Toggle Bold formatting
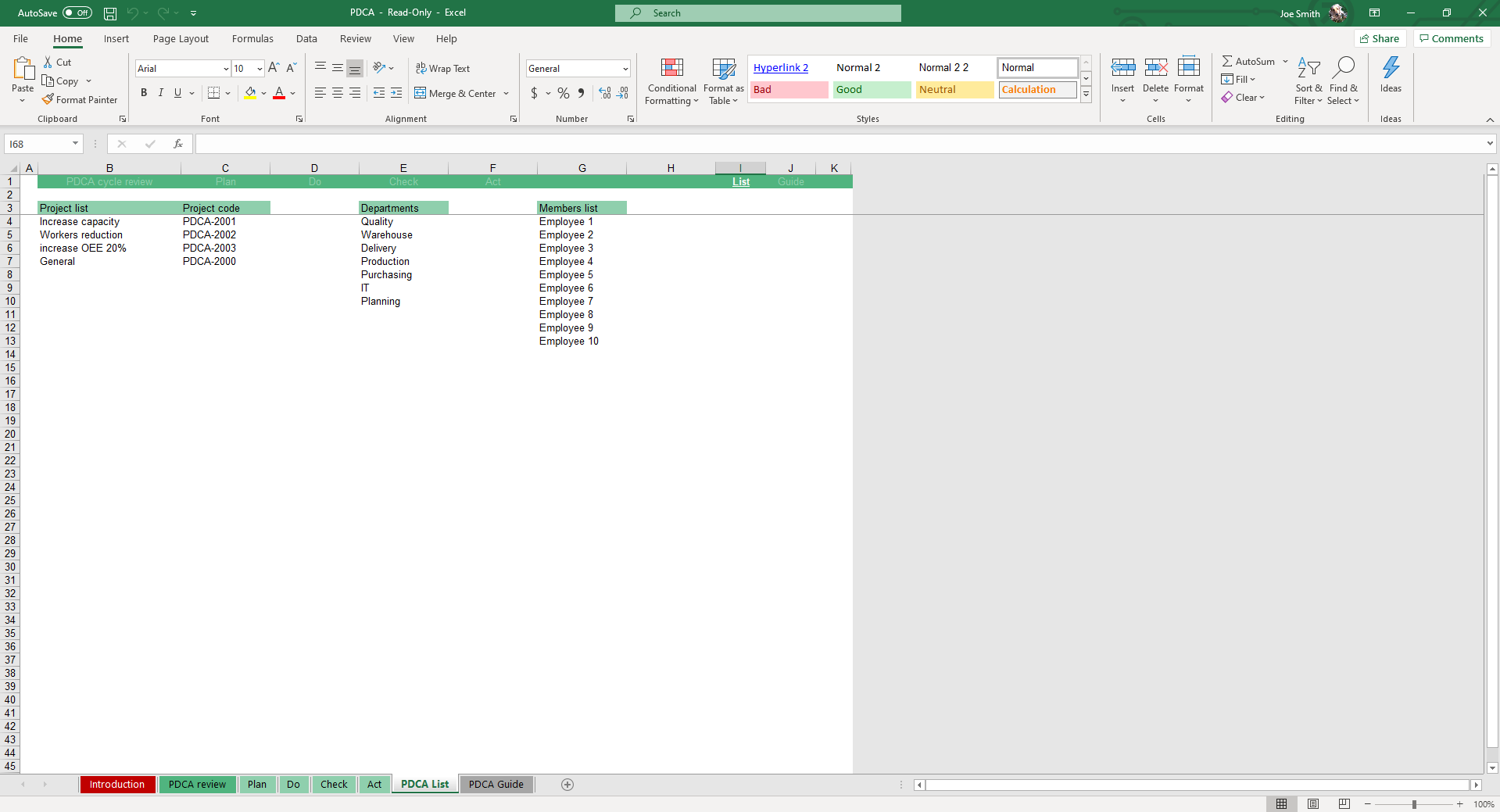1500x812 pixels. click(144, 93)
